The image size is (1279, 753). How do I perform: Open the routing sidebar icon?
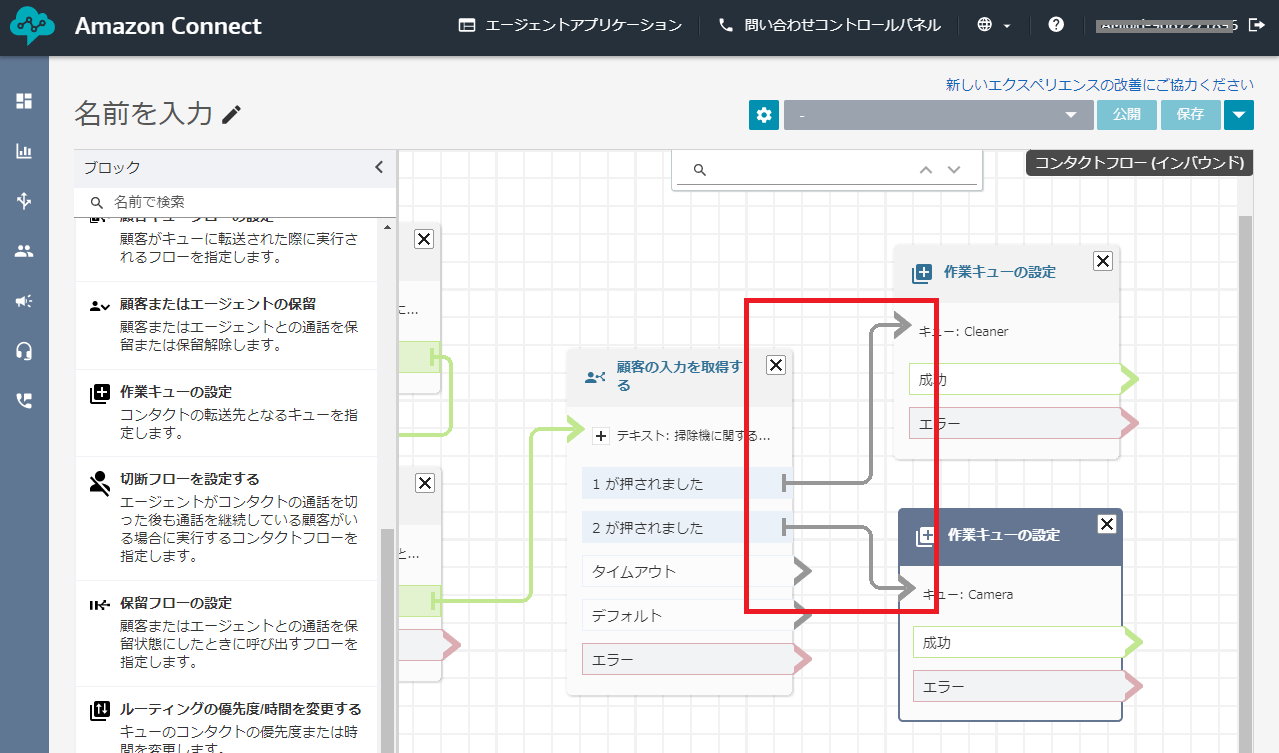tap(24, 201)
